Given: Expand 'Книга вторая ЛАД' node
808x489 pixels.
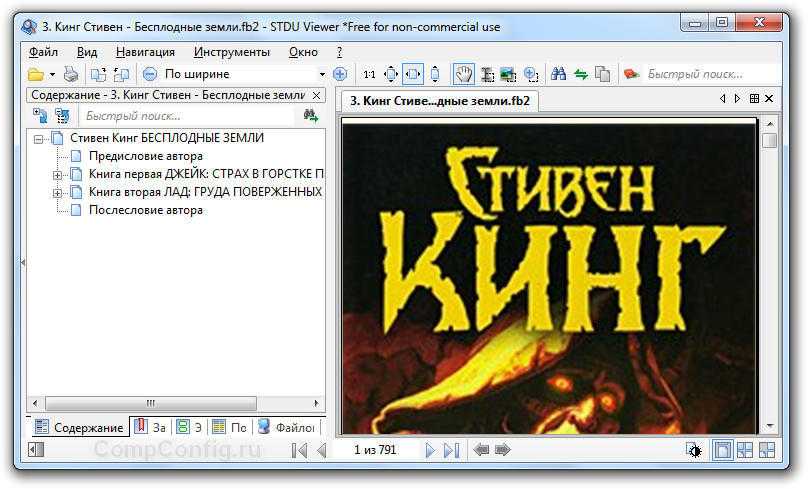Looking at the screenshot, I should click(x=57, y=193).
